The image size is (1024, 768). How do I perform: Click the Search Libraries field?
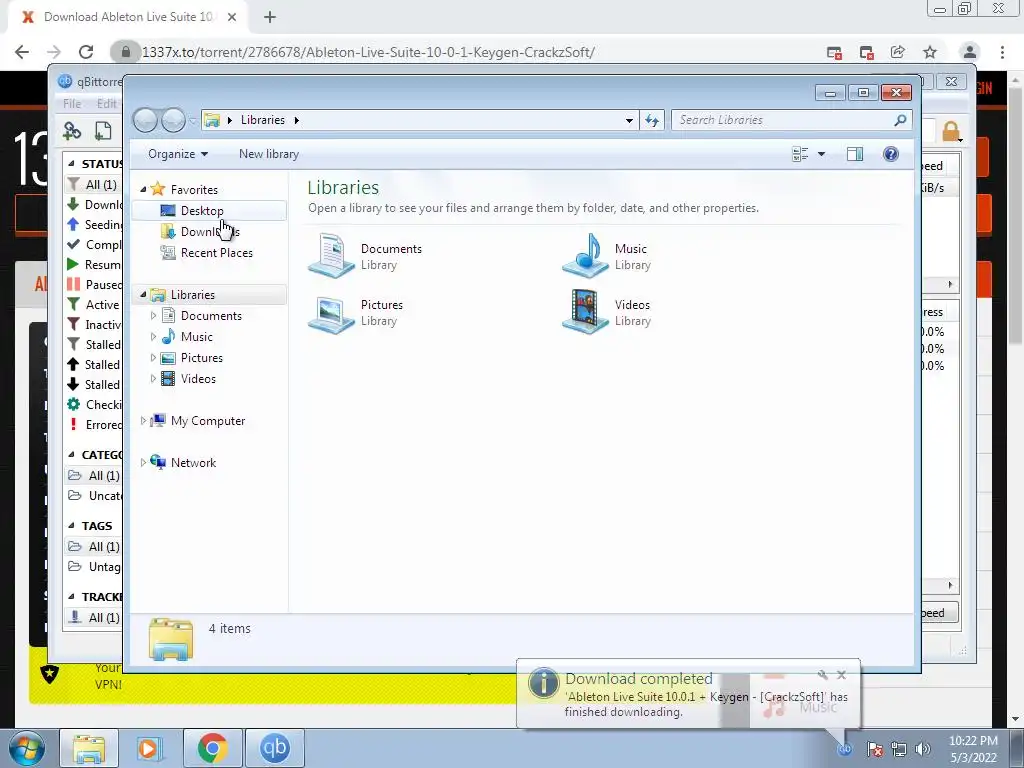pos(791,120)
